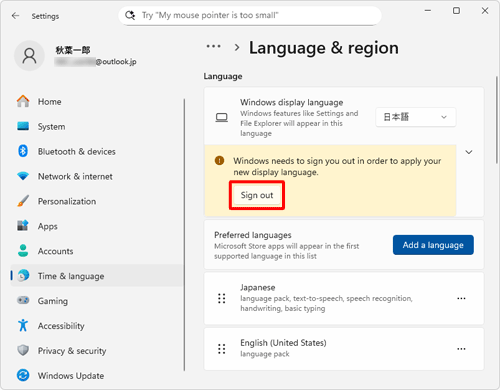Click the display language laptop icon
This screenshot has height=390, width=500.
point(222,117)
